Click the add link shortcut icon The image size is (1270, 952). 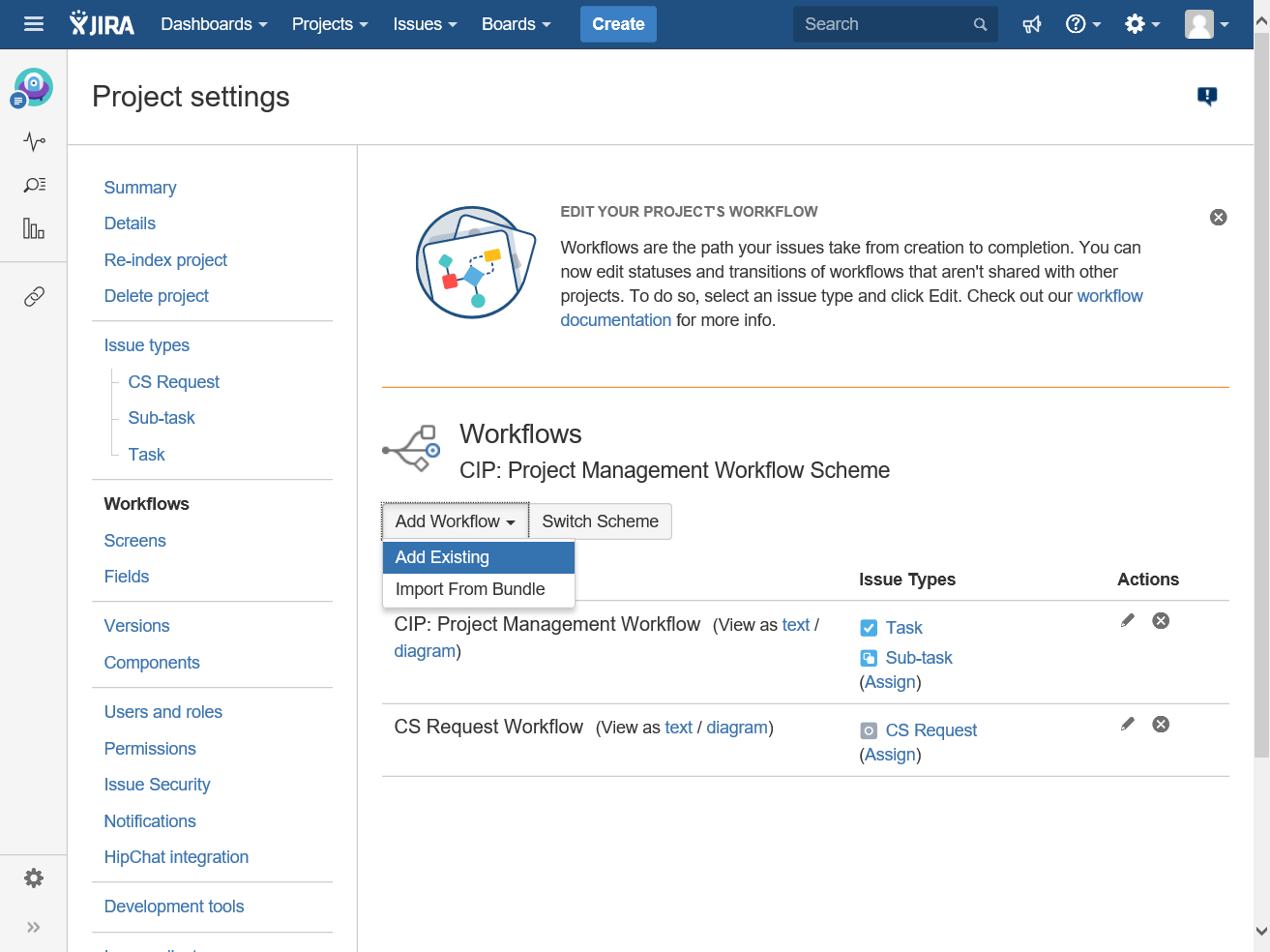click(x=34, y=296)
